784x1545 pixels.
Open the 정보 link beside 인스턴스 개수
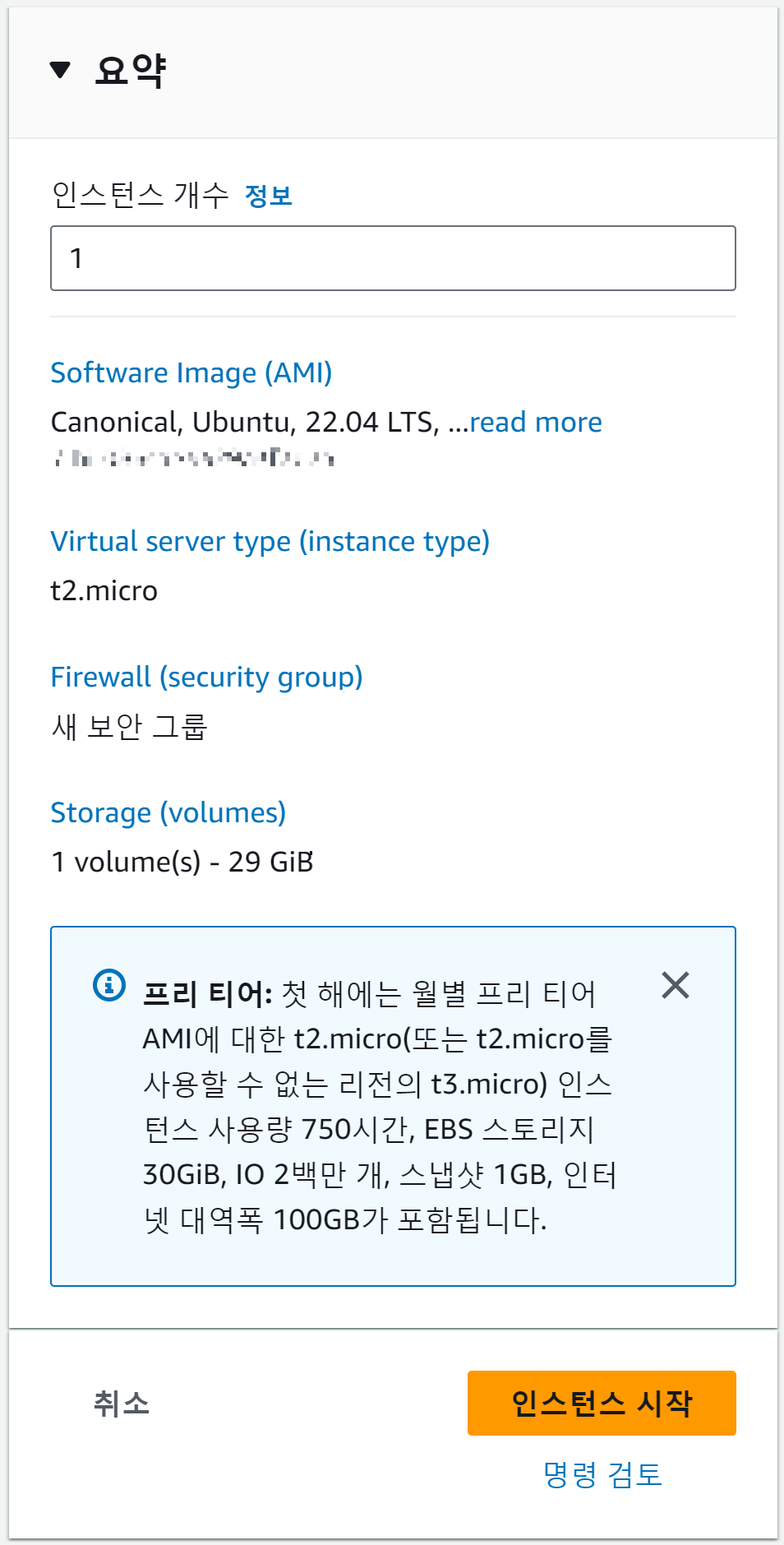(x=269, y=196)
